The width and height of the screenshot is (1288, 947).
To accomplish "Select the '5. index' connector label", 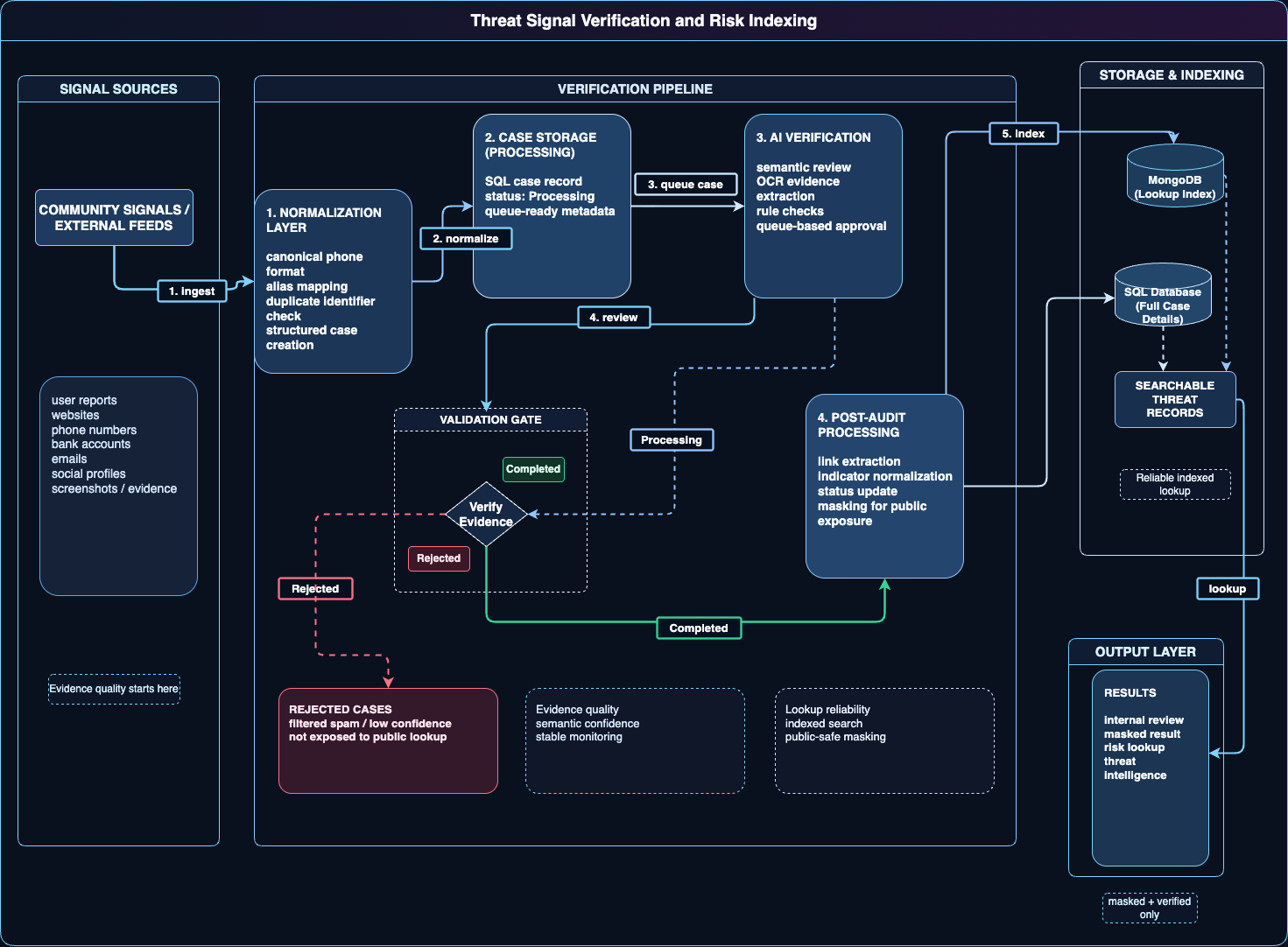I will point(1023,134).
